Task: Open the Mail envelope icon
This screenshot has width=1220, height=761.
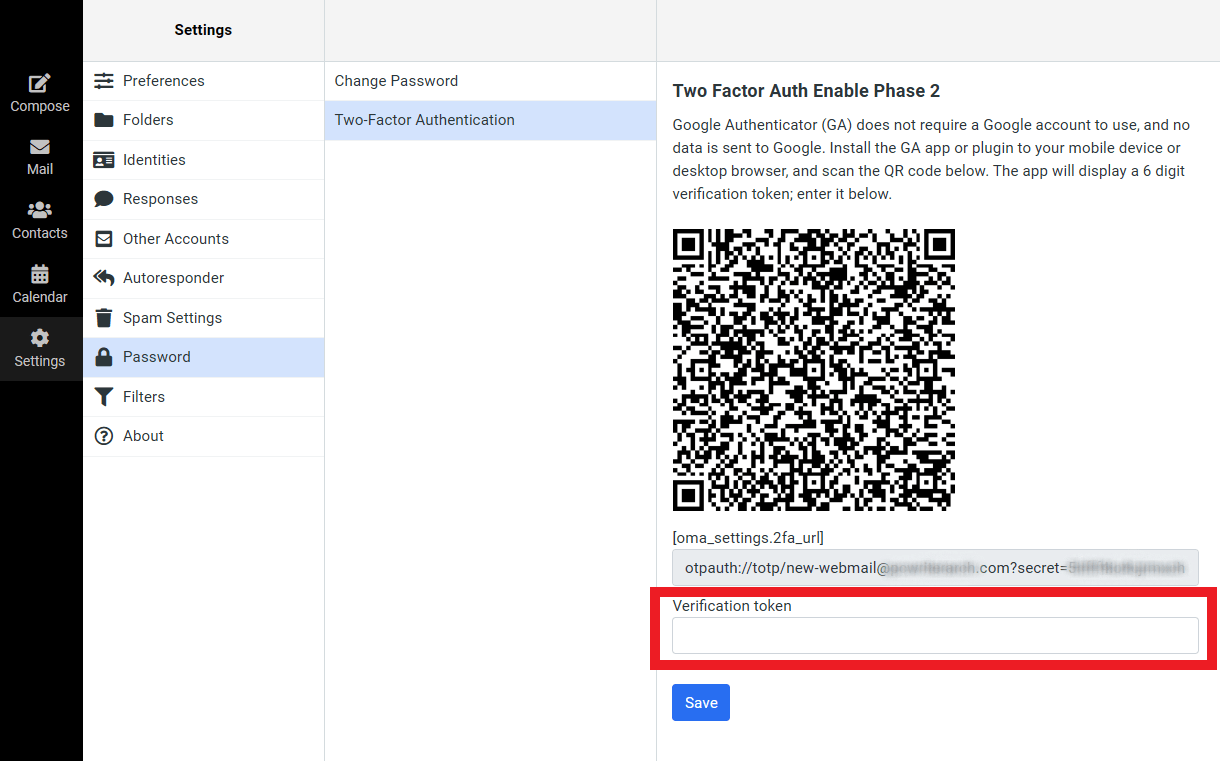Action: tap(40, 147)
